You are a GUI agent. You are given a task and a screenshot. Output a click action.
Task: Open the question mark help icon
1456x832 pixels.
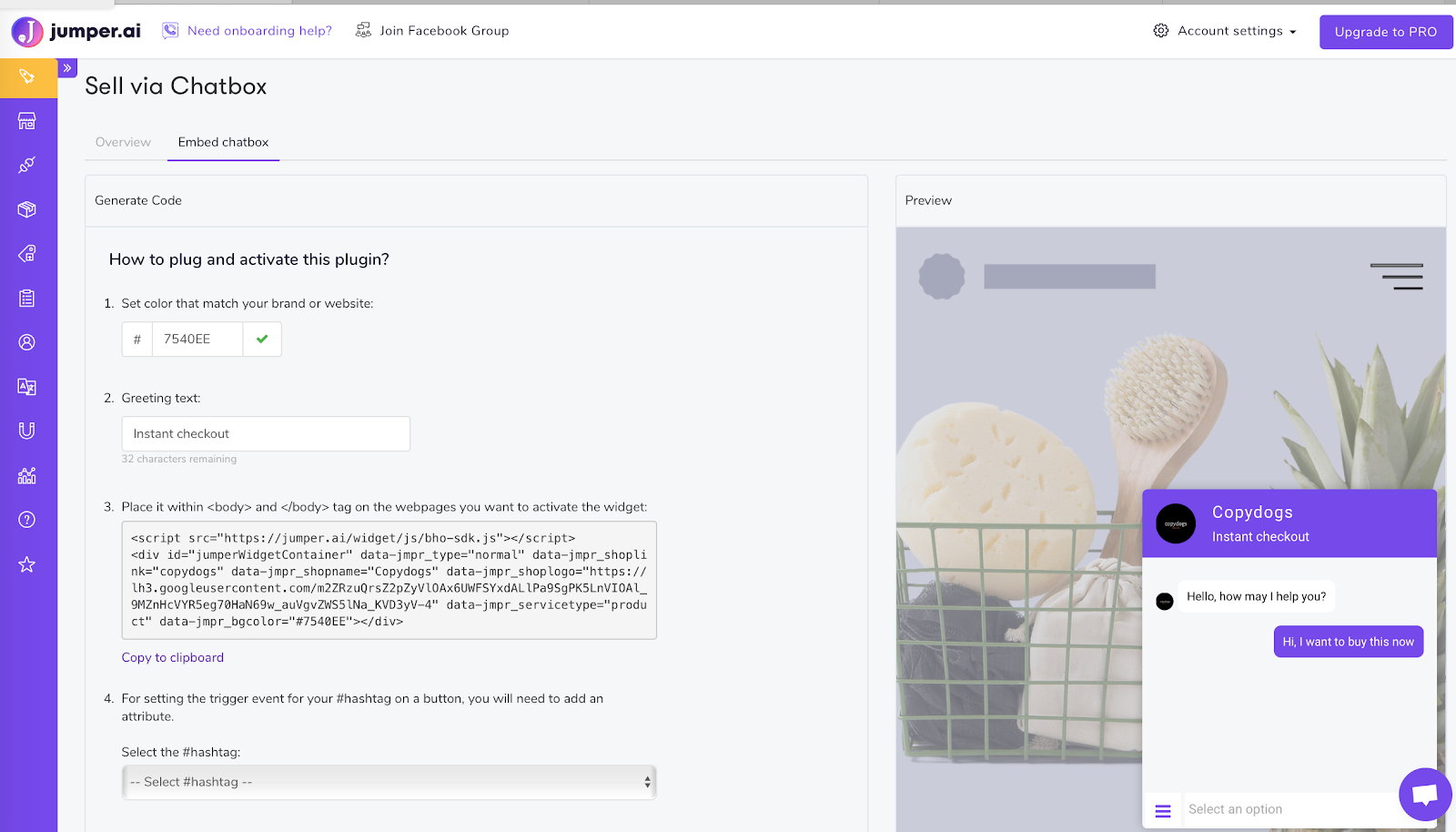click(x=27, y=520)
